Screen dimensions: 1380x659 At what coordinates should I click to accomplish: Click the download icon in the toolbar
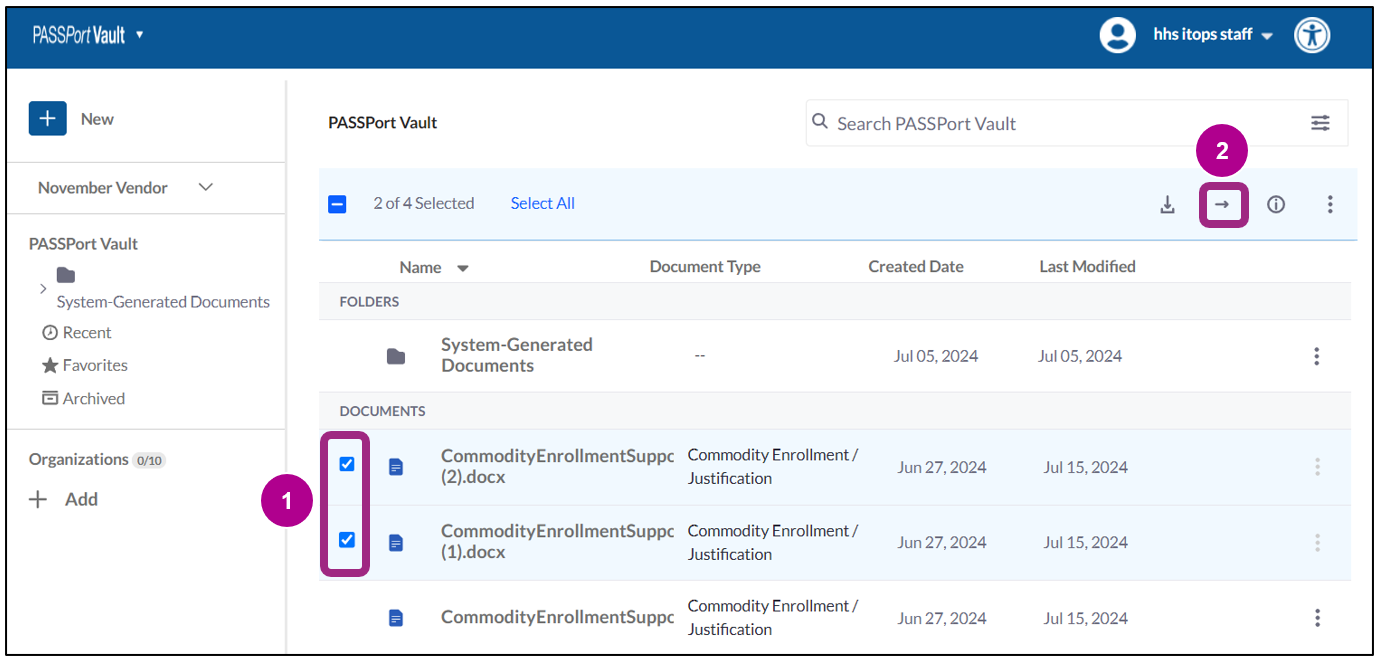[1167, 203]
